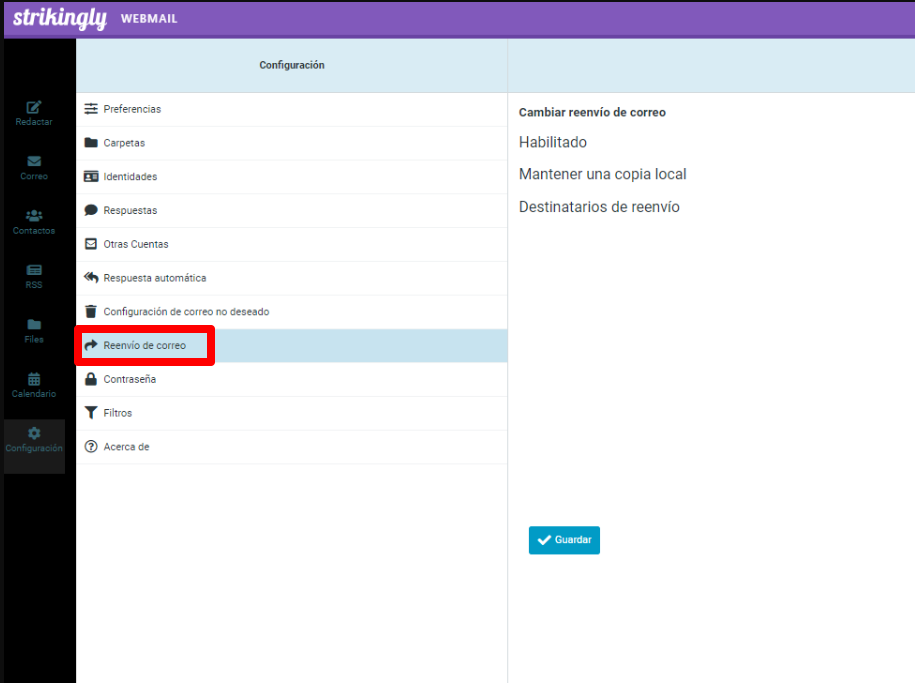Screen dimensions: 915x683
Task: Open the Calendario calendar icon
Action: [x=34, y=379]
